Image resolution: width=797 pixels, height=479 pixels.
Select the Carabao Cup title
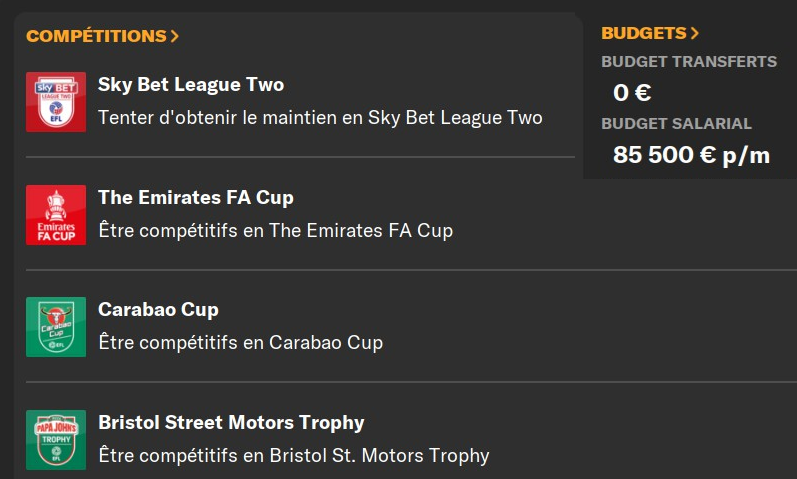pyautogui.click(x=158, y=309)
